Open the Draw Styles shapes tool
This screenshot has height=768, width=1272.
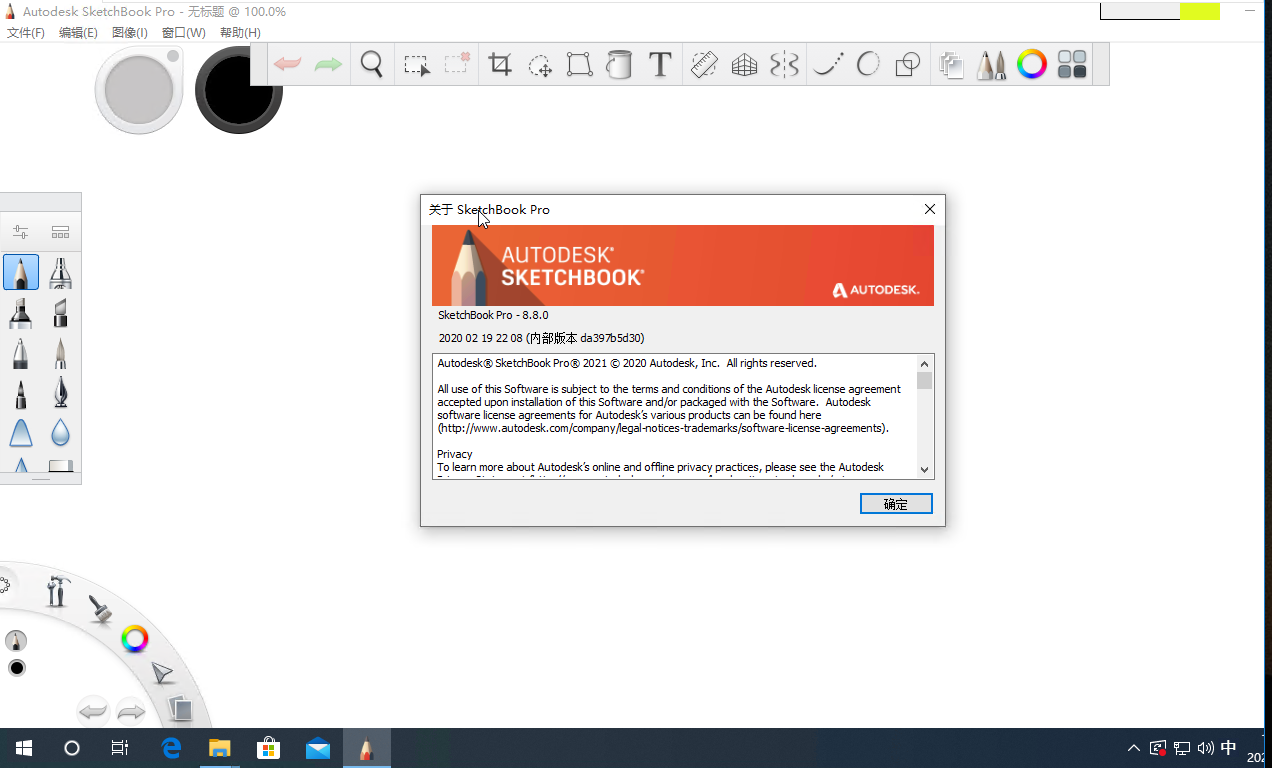(x=907, y=65)
